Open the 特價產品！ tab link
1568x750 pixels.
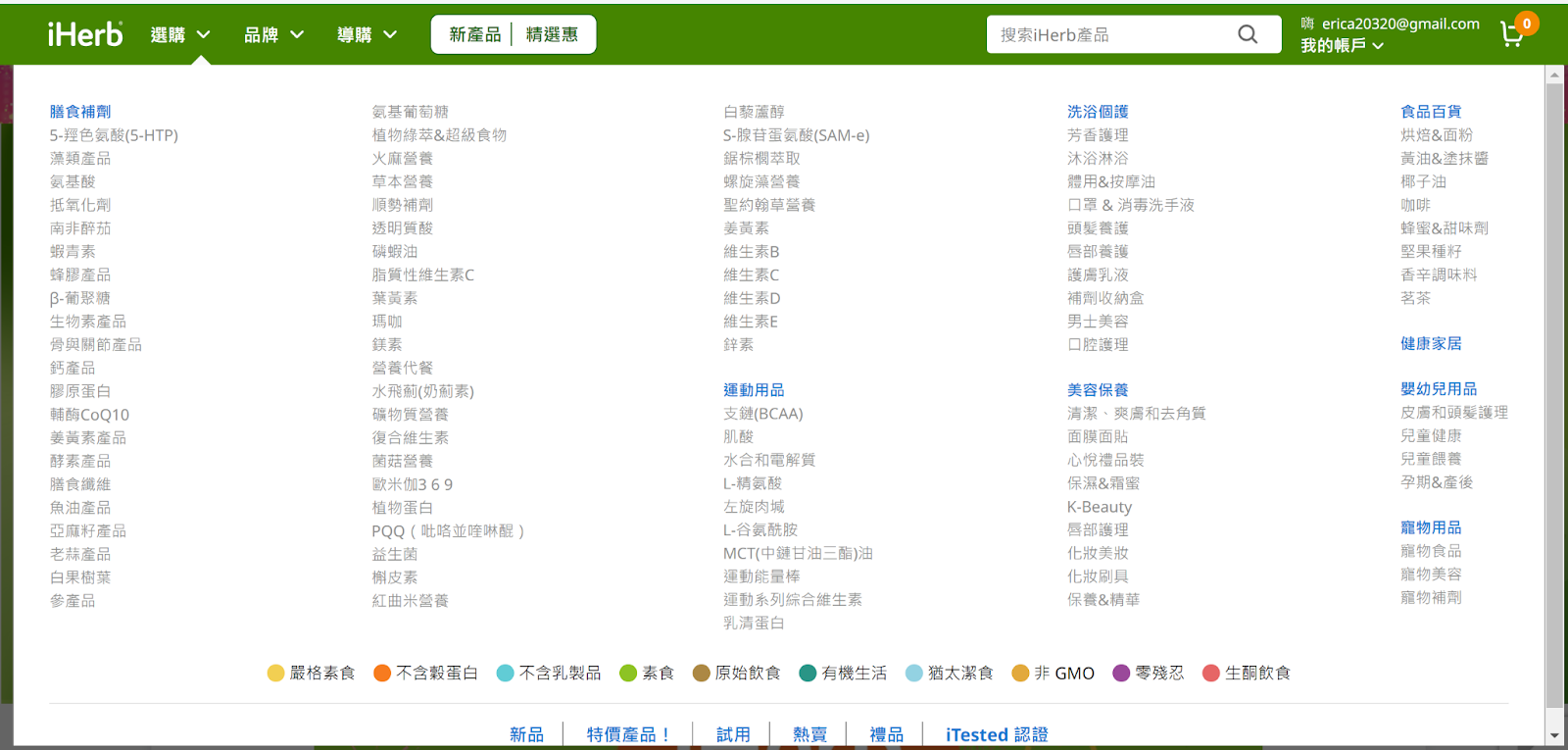point(627,734)
